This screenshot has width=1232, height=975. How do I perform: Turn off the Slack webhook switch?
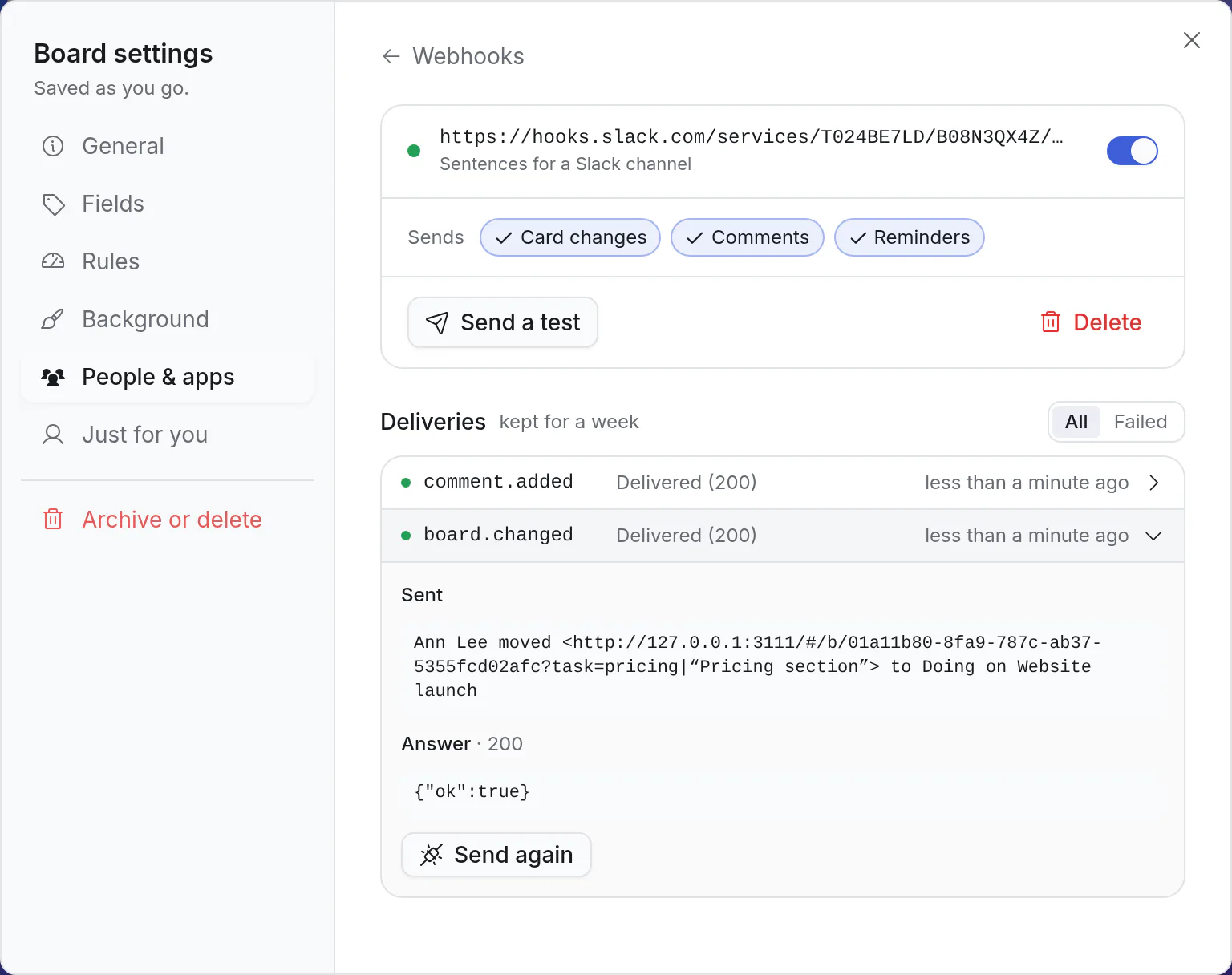[1133, 151]
